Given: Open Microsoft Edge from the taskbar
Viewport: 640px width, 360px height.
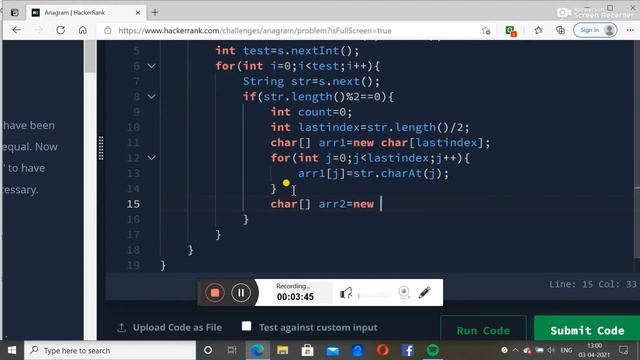Looking at the screenshot, I should [258, 350].
